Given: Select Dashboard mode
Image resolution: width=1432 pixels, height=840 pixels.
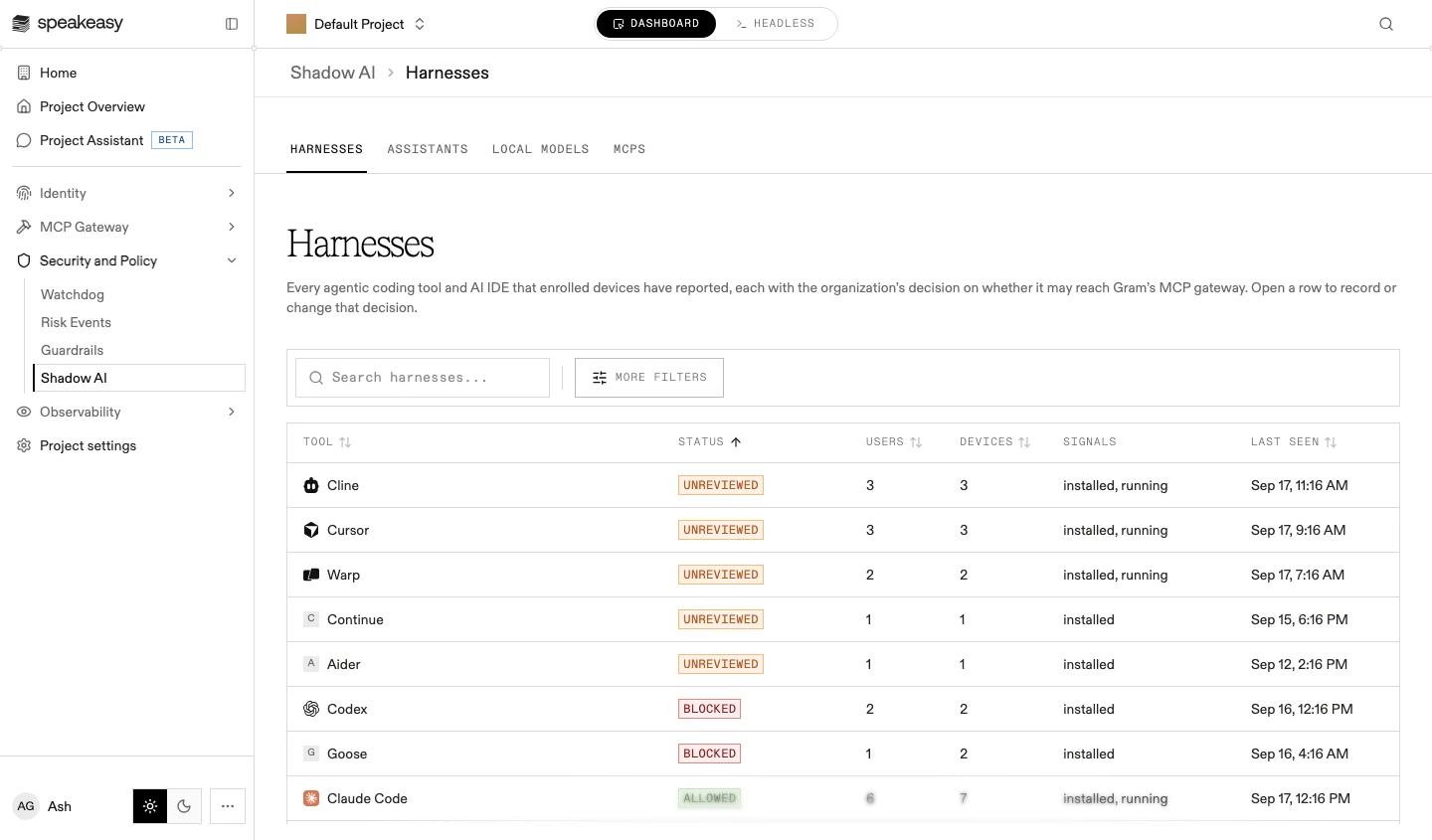Looking at the screenshot, I should point(656,24).
